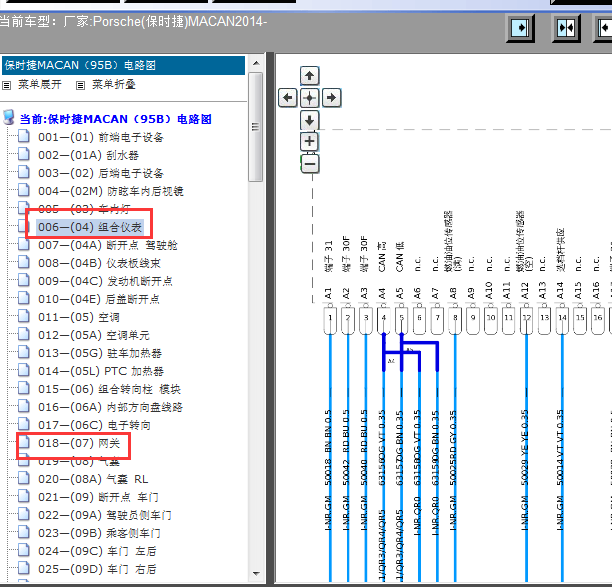Screen dimensions: 612x587
Task: Click connector pin 8 in the diagram
Action: tap(455, 321)
